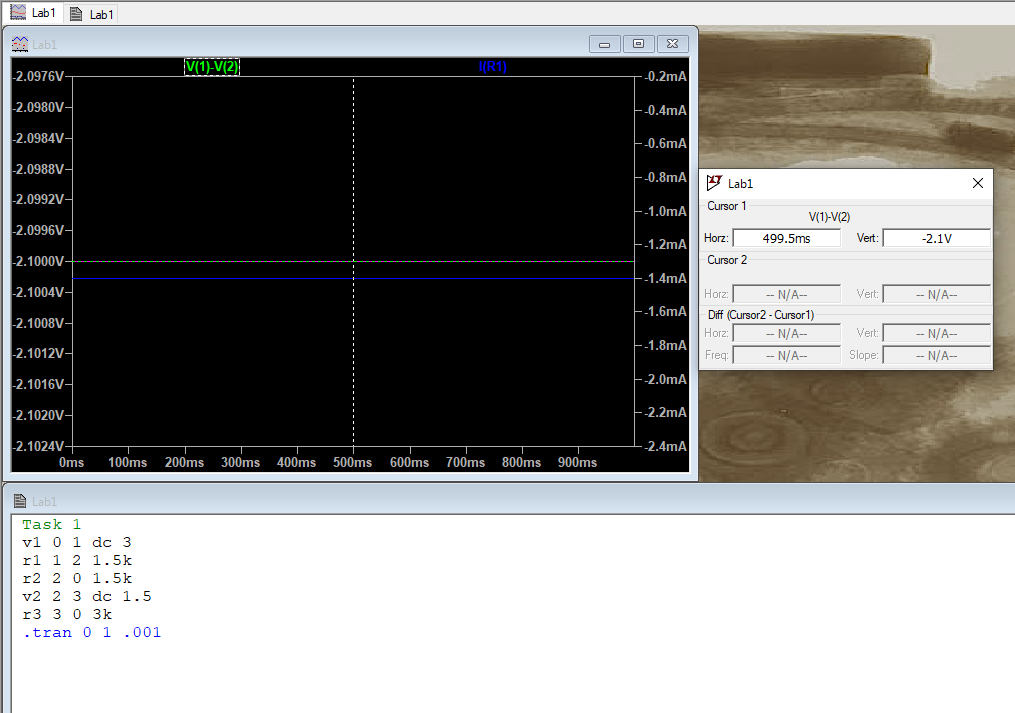
Task: Click the 'r2 2 0 1.5k' netlist line
Action: [77, 578]
